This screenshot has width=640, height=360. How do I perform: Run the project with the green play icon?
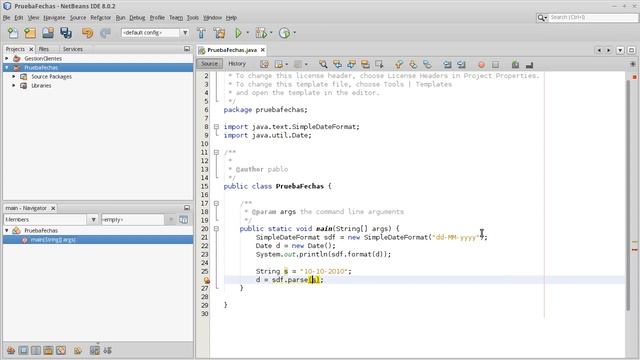tap(238, 33)
